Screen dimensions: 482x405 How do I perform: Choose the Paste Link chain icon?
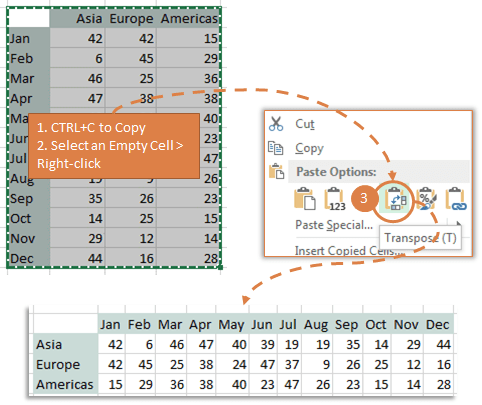[456, 199]
